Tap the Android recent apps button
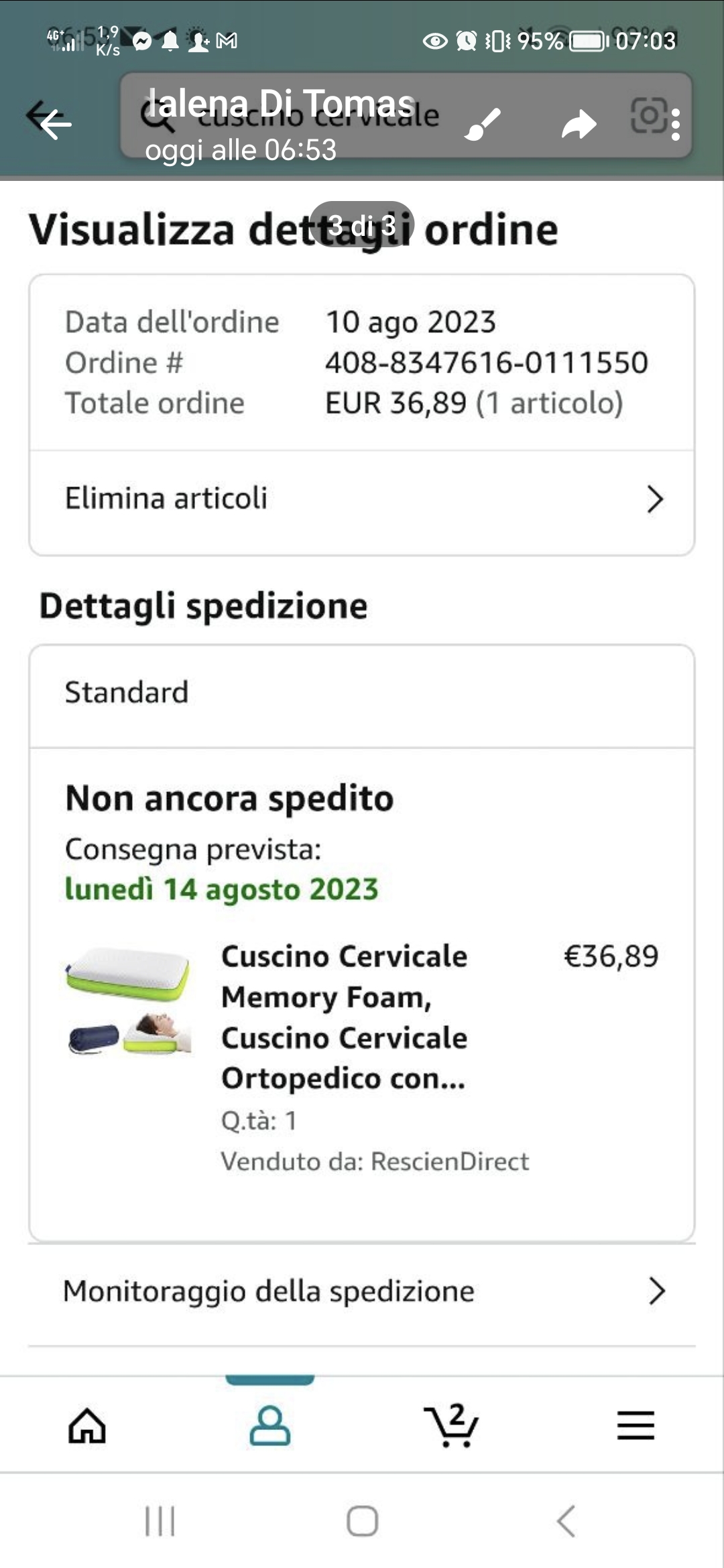The image size is (724, 1568). 160,1521
